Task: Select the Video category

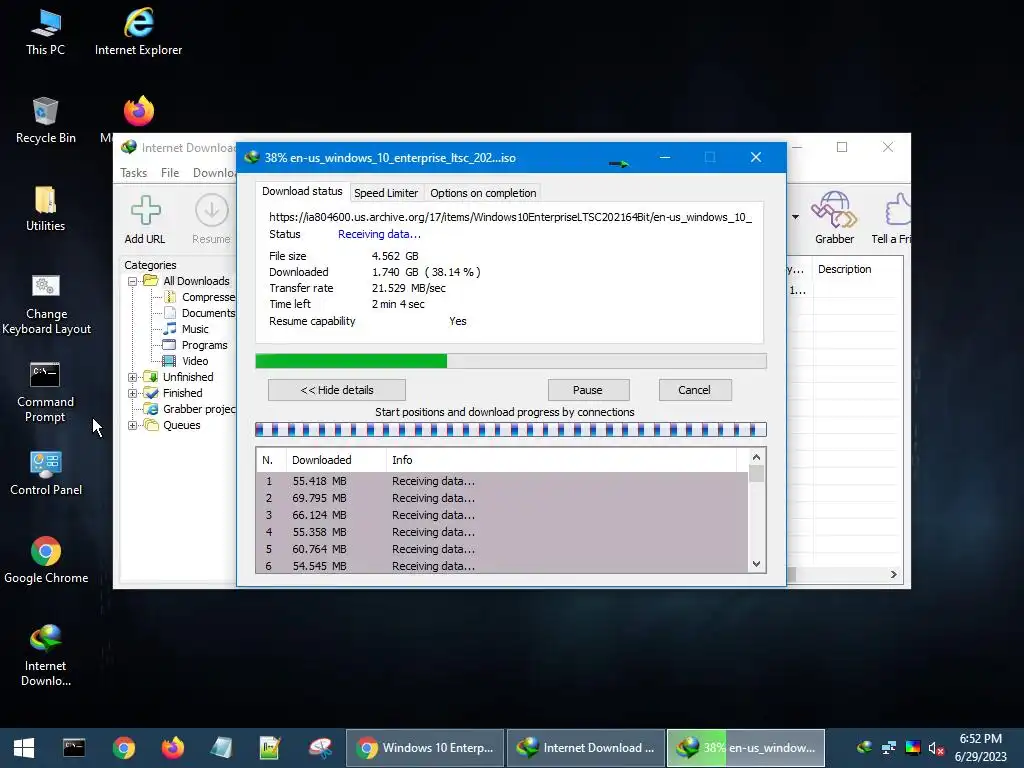Action: tap(186, 361)
